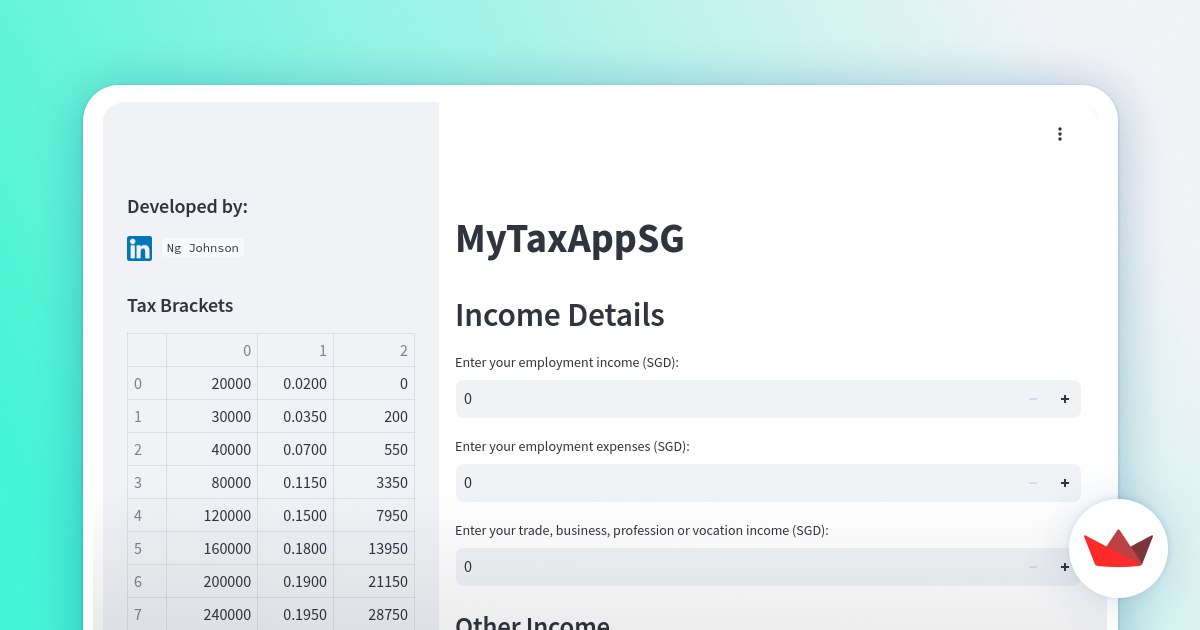Click the Income Details heading
Image resolution: width=1200 pixels, height=630 pixels.
(560, 315)
